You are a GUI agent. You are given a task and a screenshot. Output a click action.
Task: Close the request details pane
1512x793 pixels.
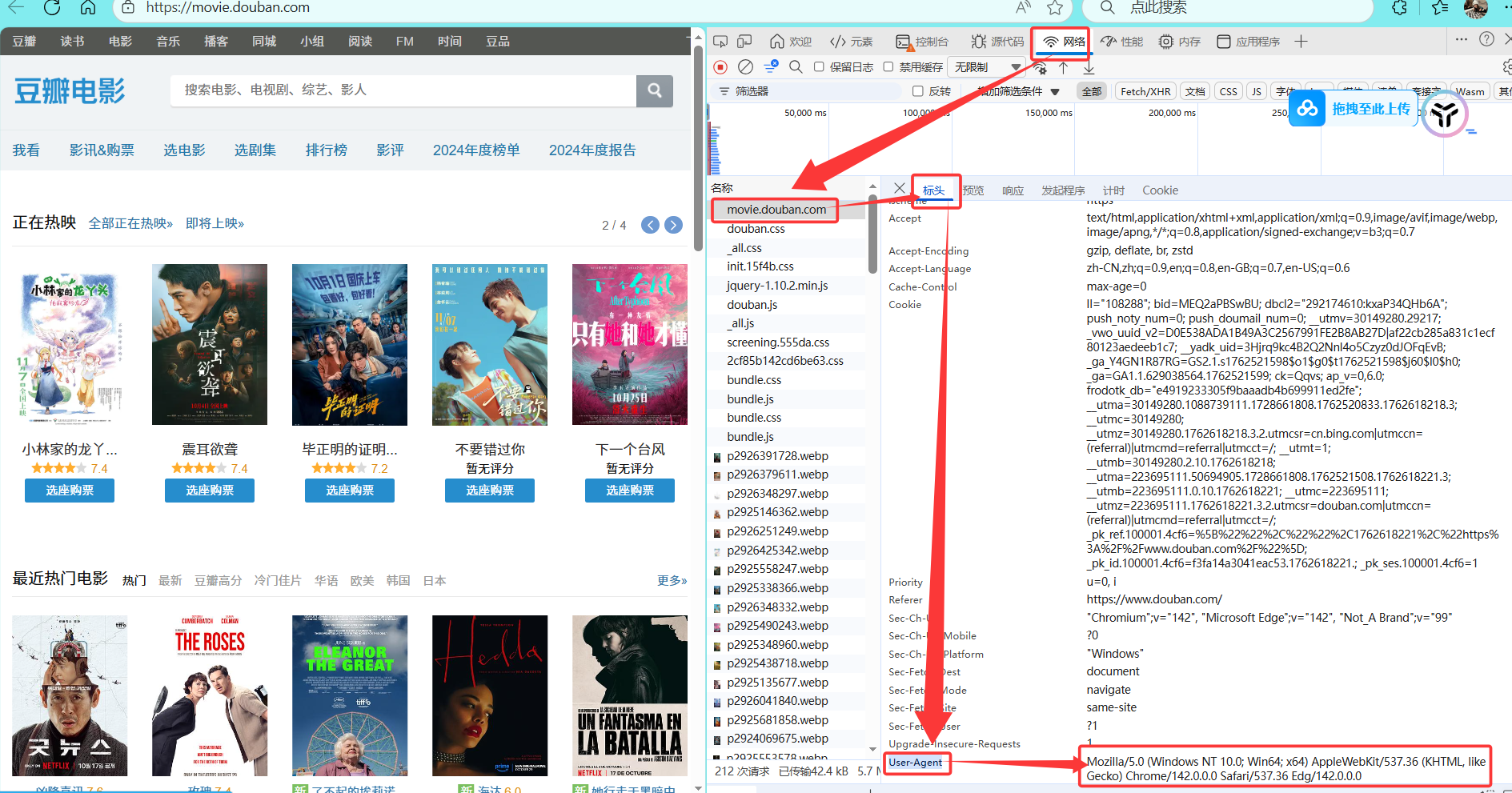tap(899, 188)
